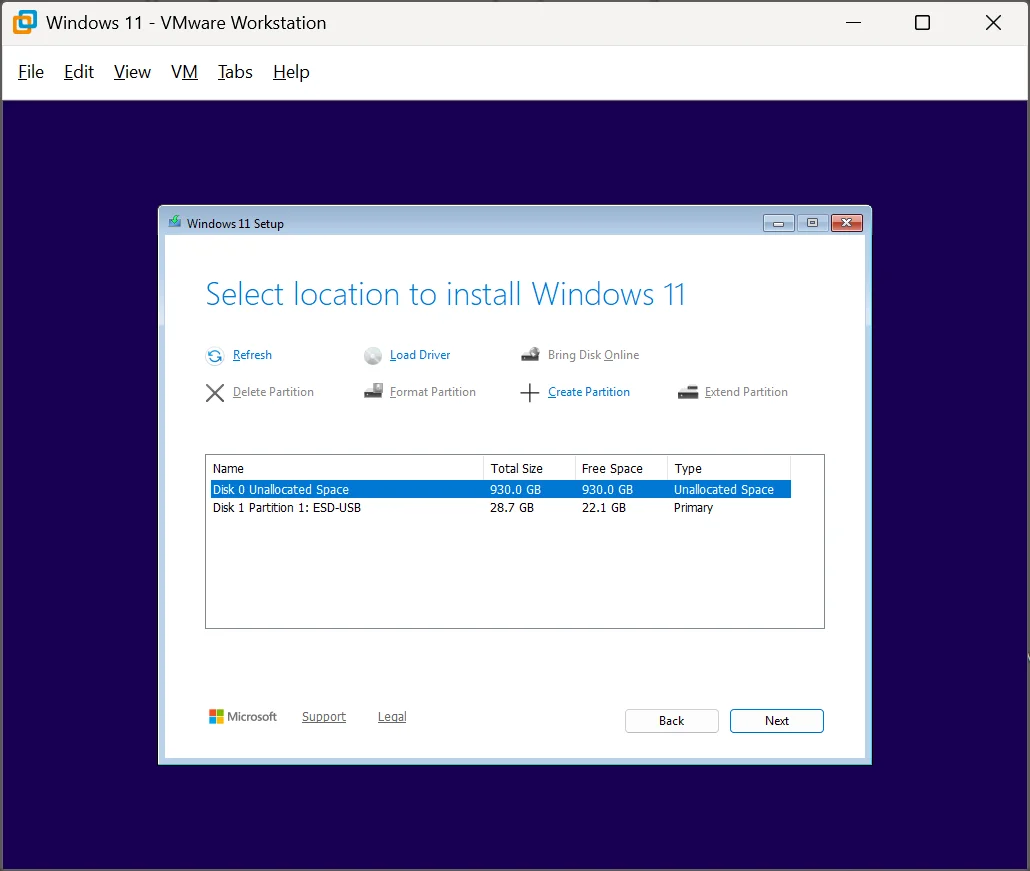Click the Bring Disk Online drive icon
This screenshot has height=871, width=1030.
pyautogui.click(x=530, y=355)
